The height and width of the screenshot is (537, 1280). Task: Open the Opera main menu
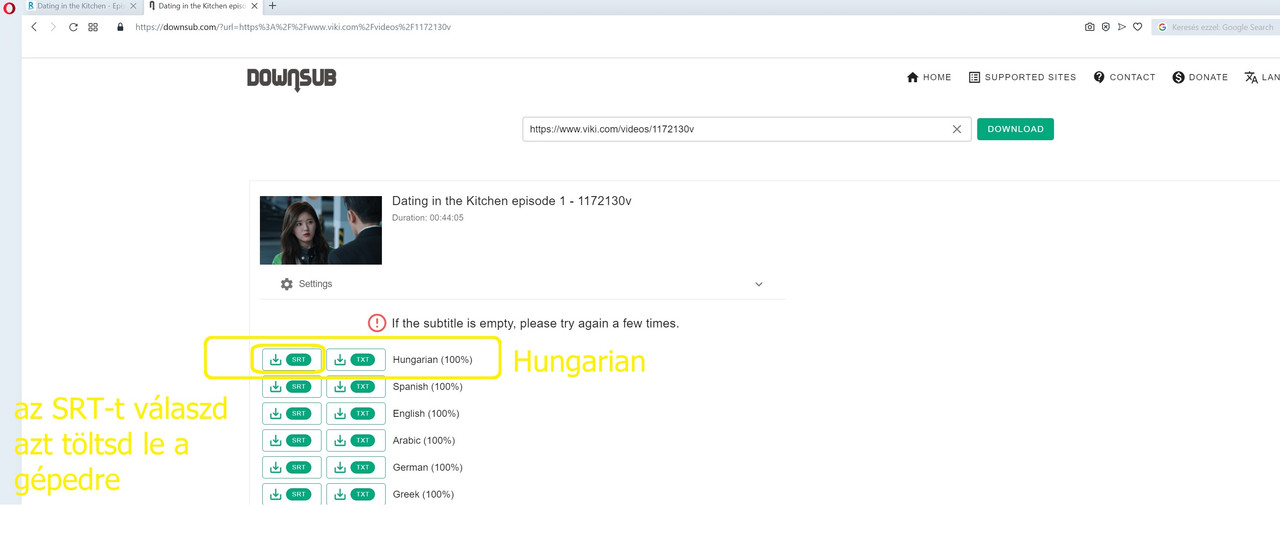coord(9,6)
